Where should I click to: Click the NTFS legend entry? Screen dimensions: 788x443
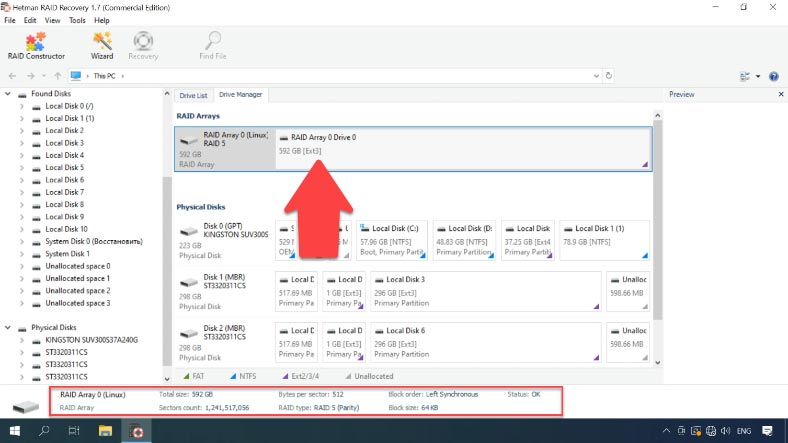coord(243,376)
